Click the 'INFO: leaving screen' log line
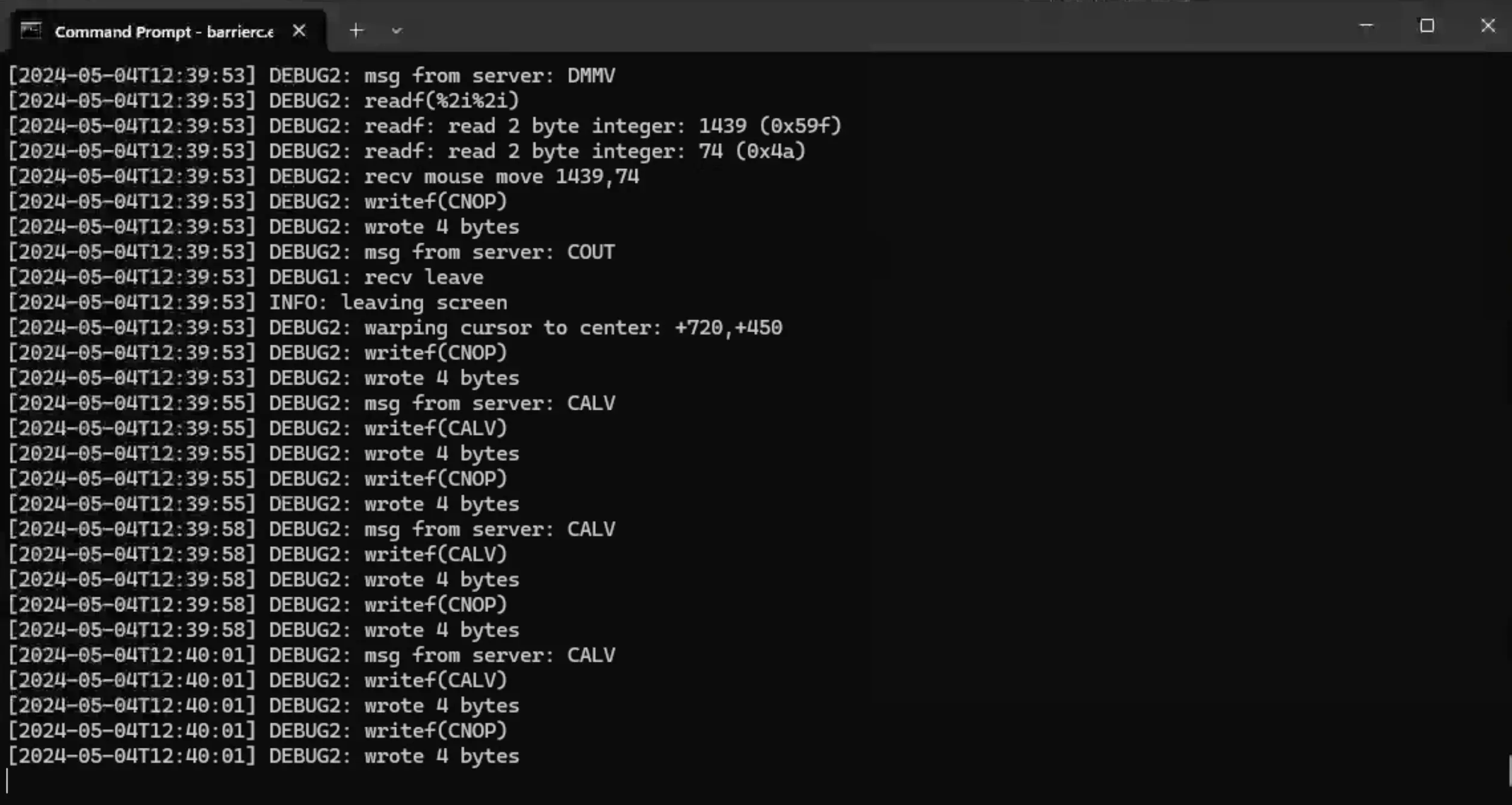The width and height of the screenshot is (1512, 805). [258, 303]
